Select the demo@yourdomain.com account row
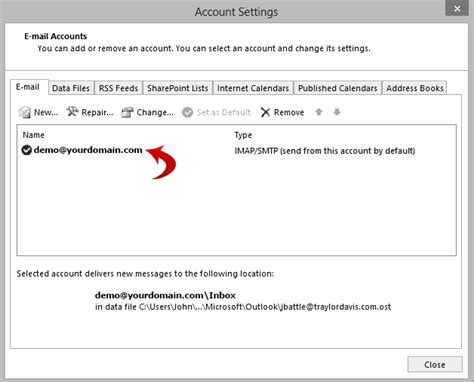Viewport: 474px width, 382px height. point(236,150)
